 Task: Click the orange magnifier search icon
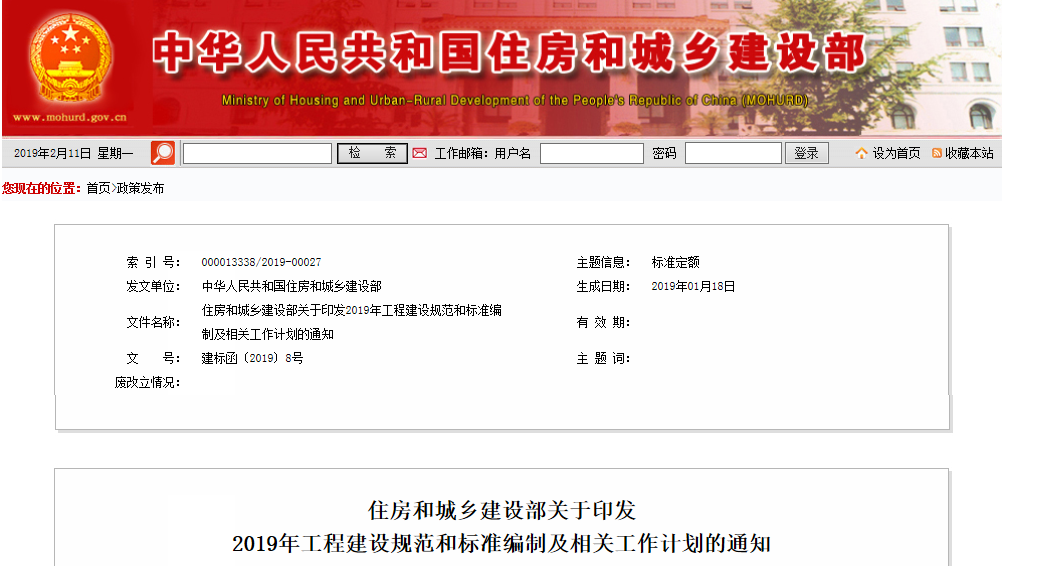pos(163,153)
